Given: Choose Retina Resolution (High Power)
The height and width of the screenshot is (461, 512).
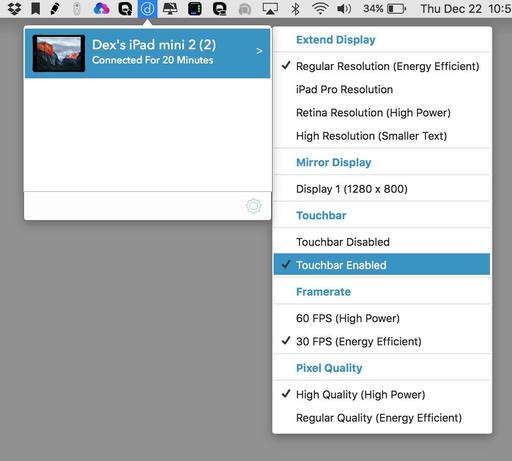Looking at the screenshot, I should coord(382,113).
